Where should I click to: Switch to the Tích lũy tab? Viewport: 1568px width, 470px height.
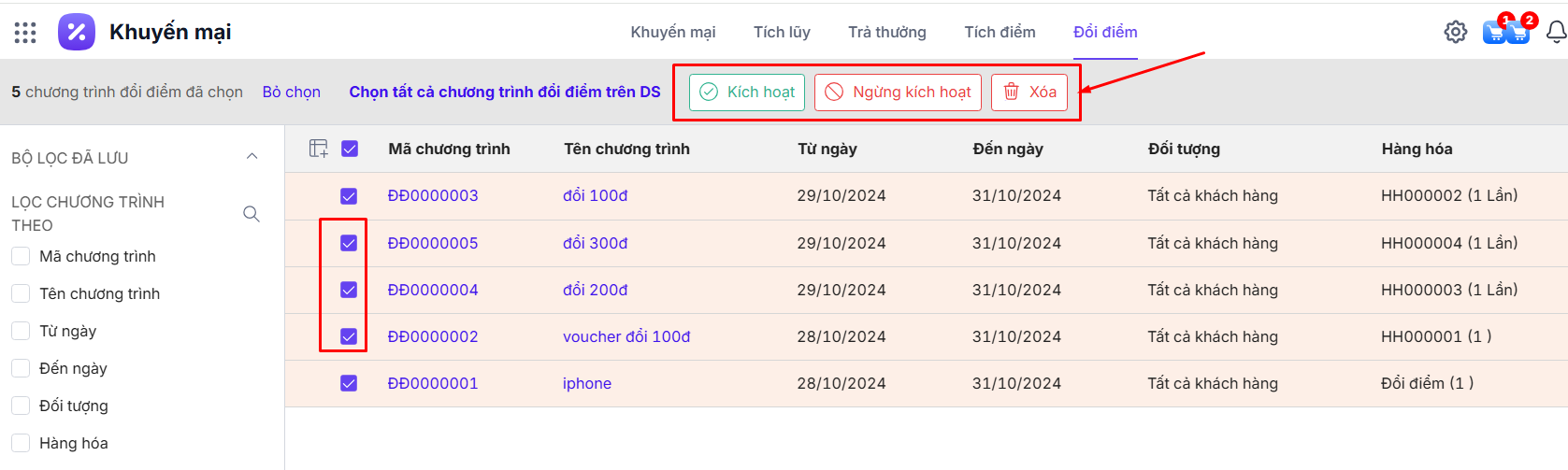coord(782,32)
